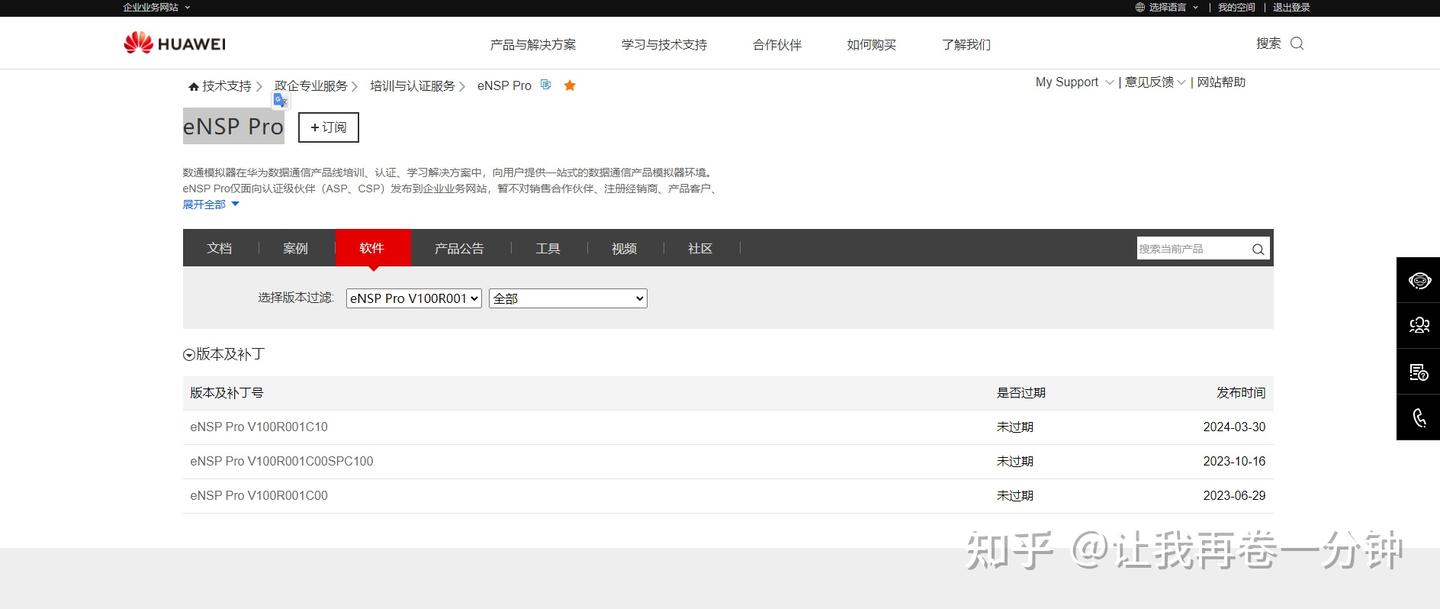Expand 展开全部 description text

[x=204, y=203]
